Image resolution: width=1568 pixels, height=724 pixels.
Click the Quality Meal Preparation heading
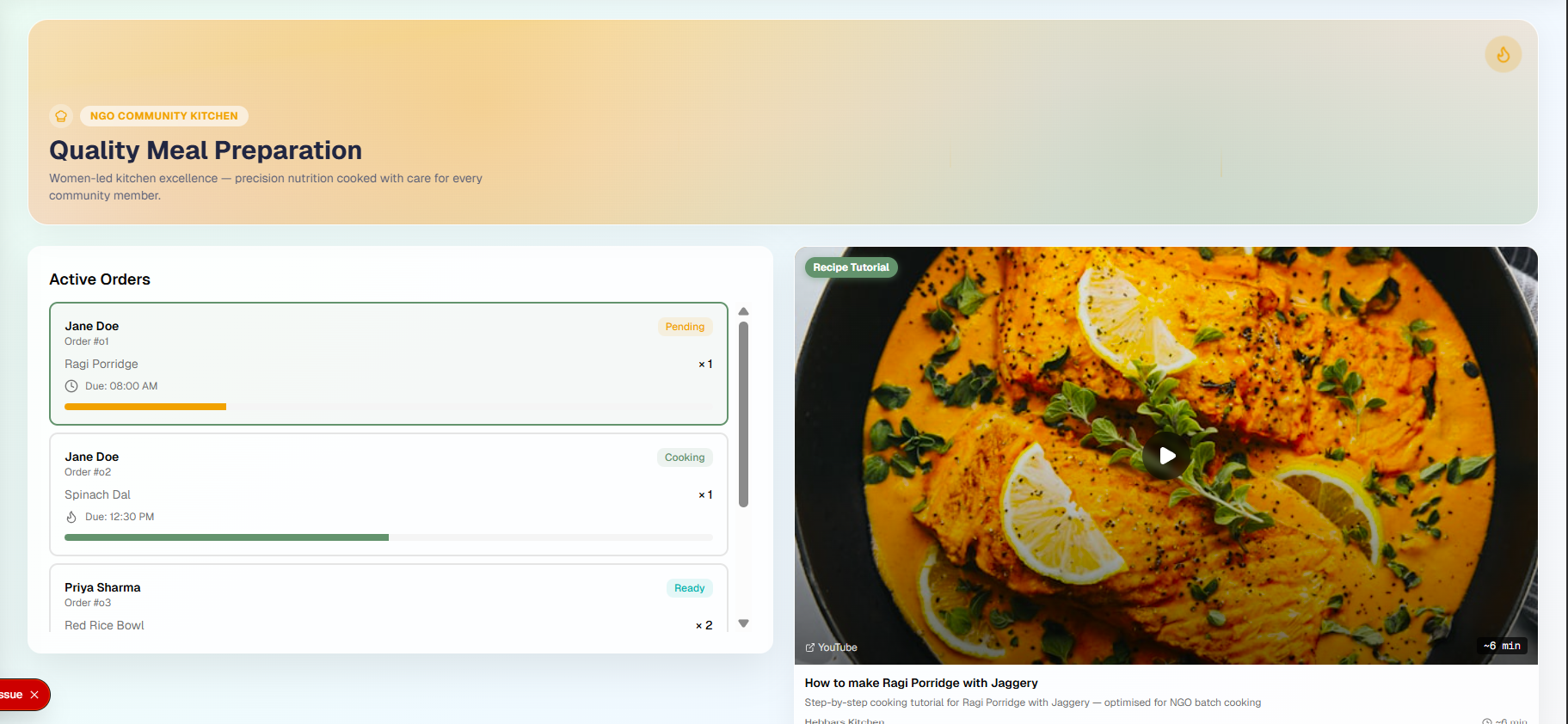click(x=206, y=150)
